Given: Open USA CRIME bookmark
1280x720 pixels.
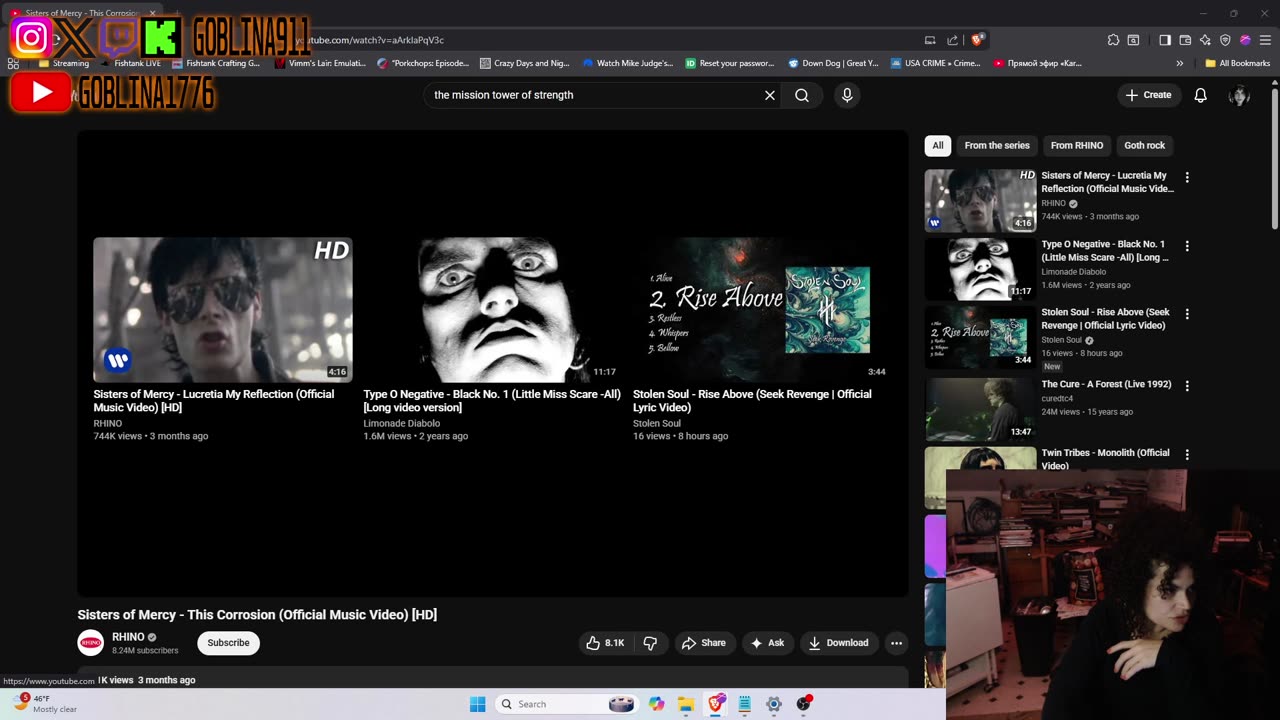Looking at the screenshot, I should coord(936,63).
